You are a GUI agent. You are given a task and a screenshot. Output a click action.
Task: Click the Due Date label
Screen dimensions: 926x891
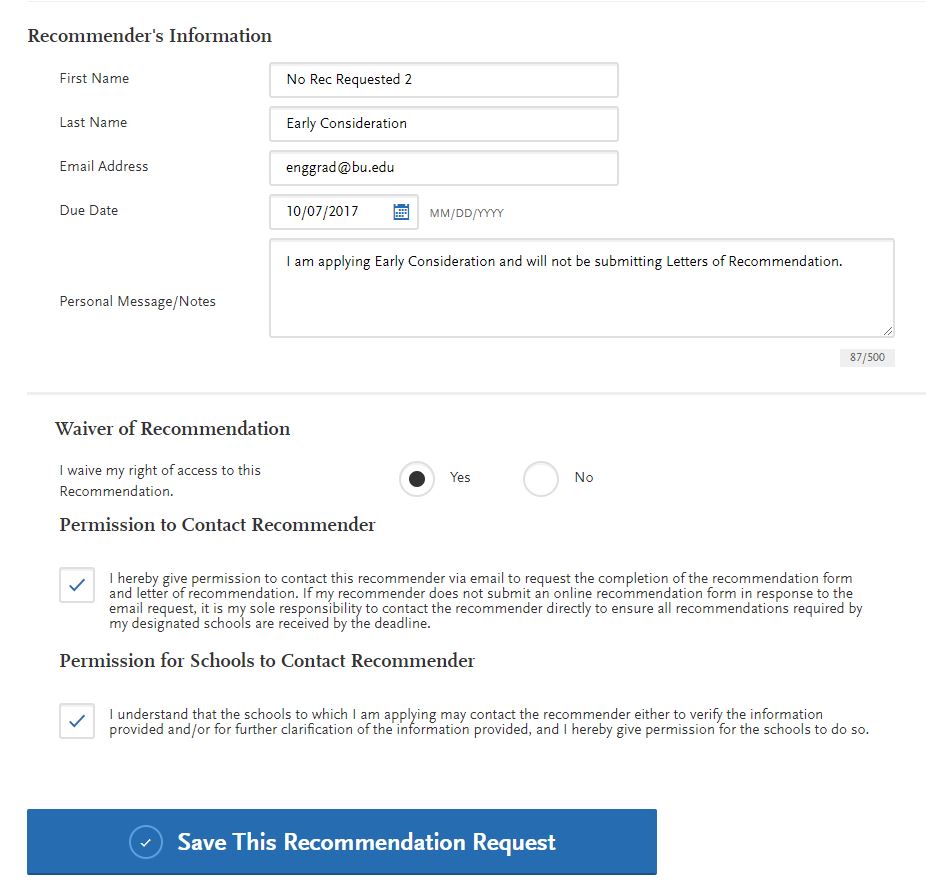point(89,211)
